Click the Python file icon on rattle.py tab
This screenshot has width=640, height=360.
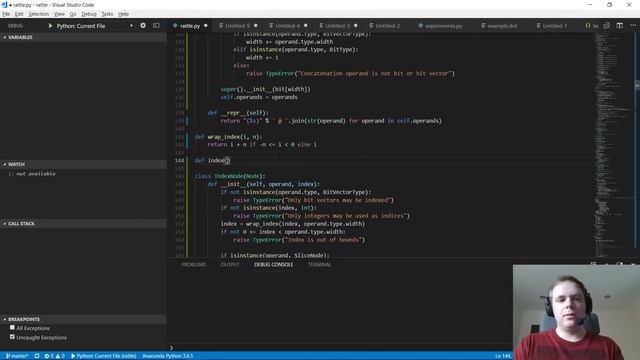175,26
